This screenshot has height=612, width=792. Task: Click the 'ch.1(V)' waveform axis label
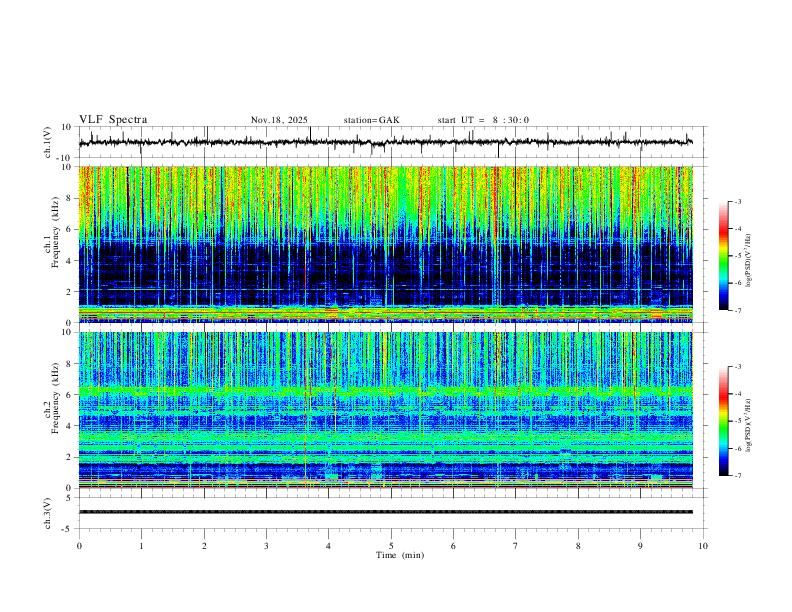[x=48, y=142]
